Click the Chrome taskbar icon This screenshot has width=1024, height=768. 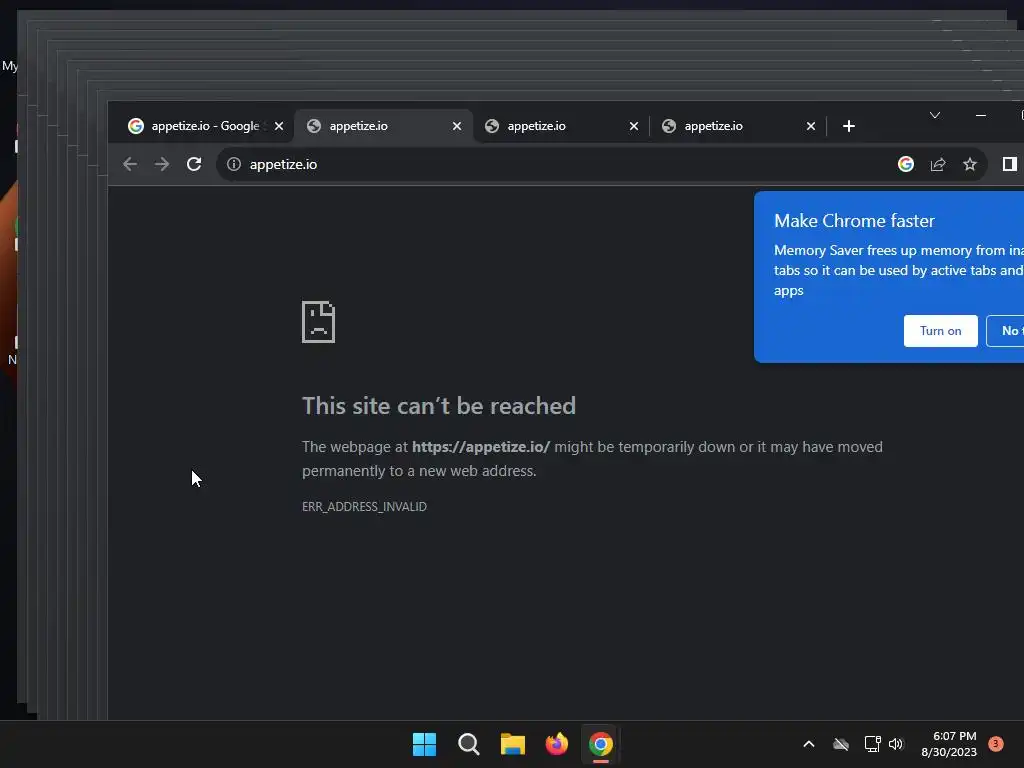pos(601,744)
